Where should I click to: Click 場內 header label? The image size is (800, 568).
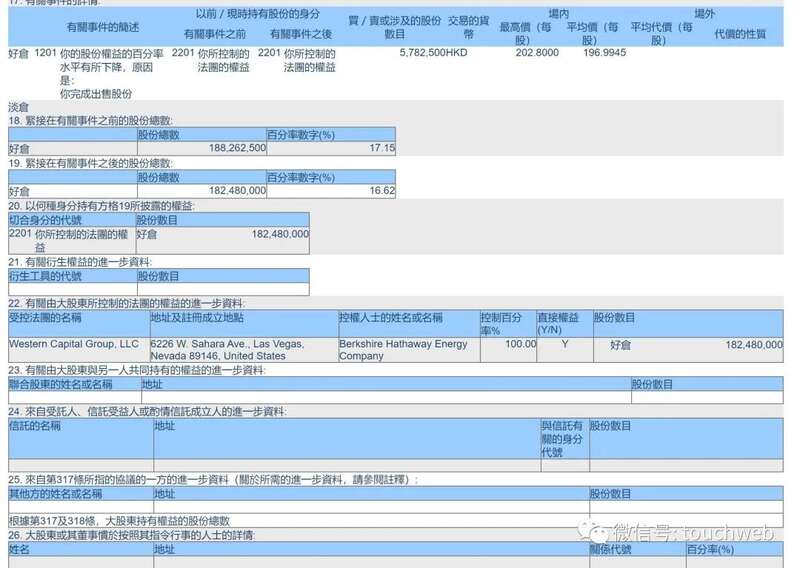(x=558, y=14)
